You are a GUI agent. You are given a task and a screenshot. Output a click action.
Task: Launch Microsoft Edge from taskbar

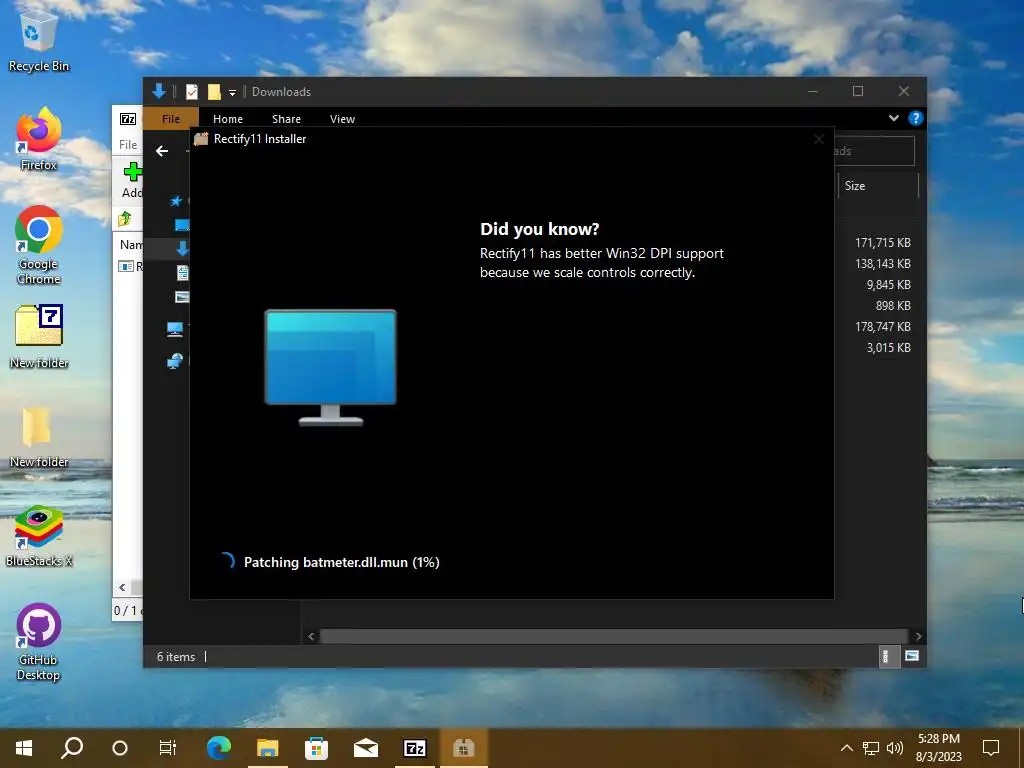click(219, 748)
